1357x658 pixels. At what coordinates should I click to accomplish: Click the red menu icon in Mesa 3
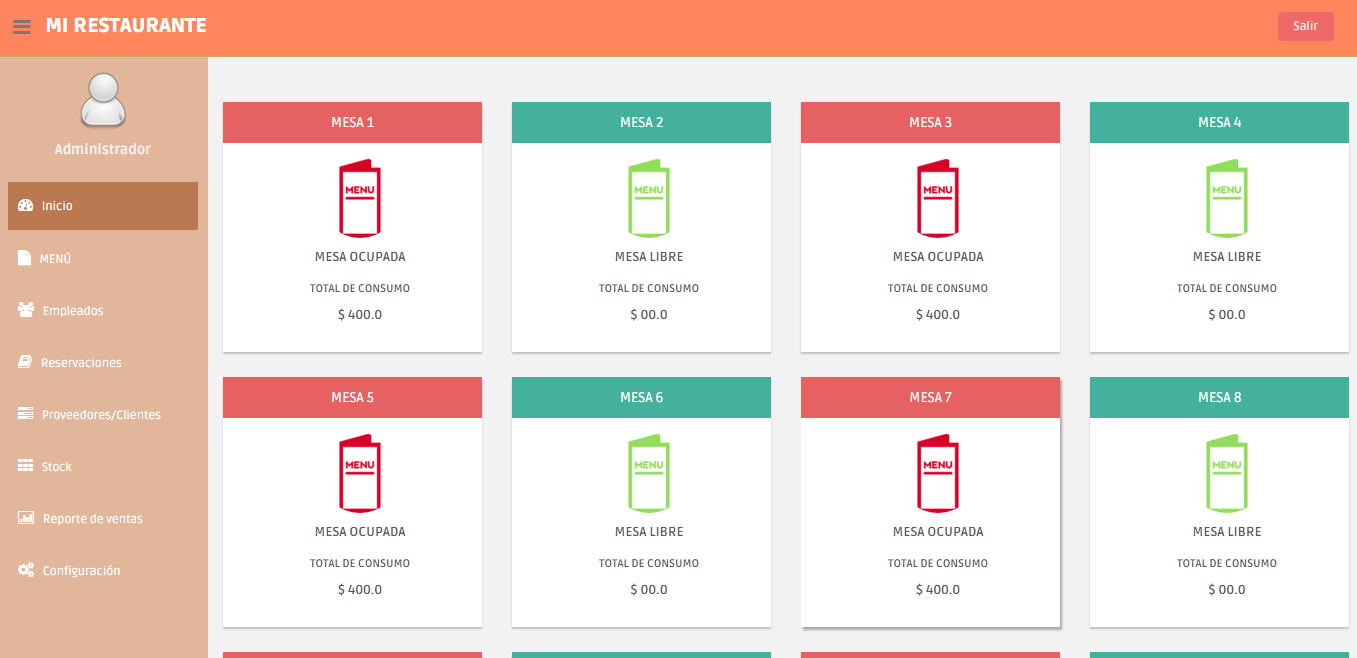click(x=937, y=198)
